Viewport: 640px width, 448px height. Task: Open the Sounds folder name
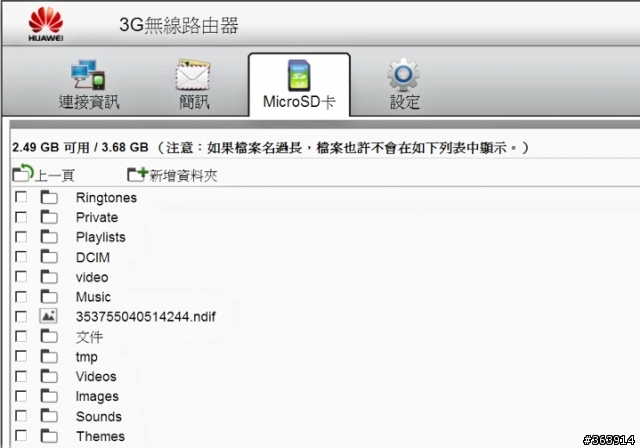(x=99, y=417)
